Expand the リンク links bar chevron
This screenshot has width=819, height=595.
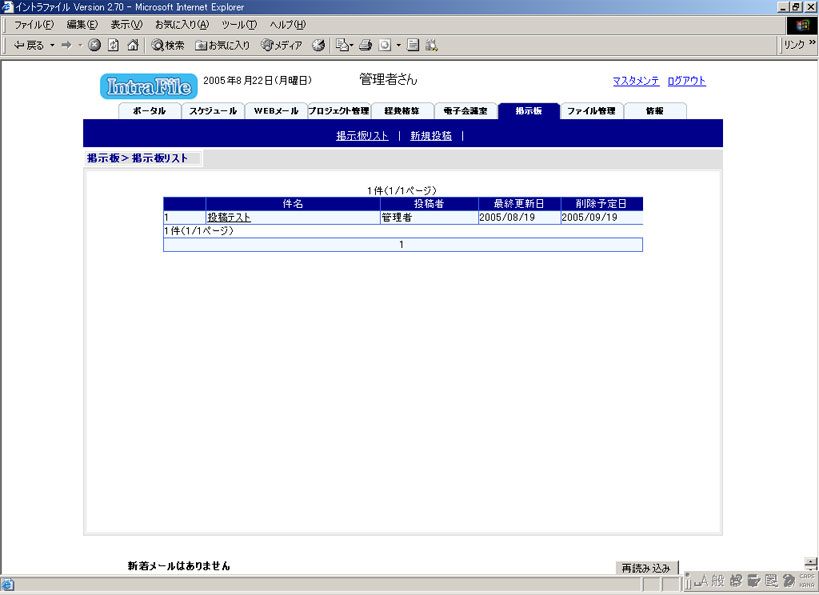click(x=812, y=43)
